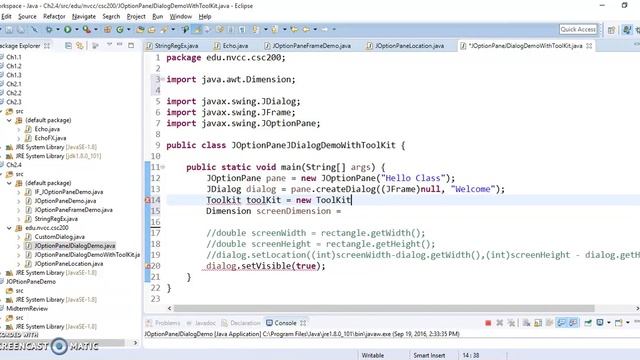Select JOptionPaneJDialogDemo.java in Package Explorer

(x=75, y=246)
